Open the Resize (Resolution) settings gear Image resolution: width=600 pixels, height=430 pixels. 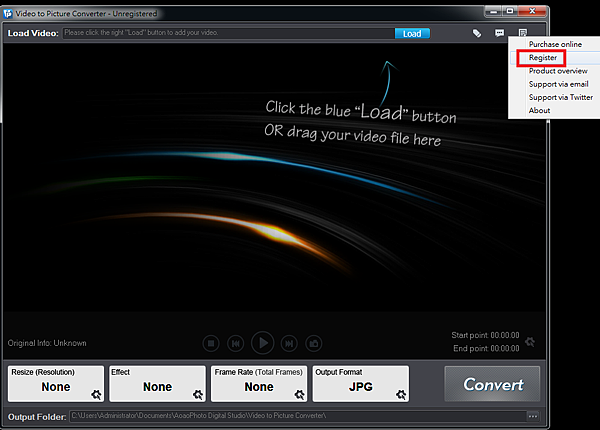(x=96, y=394)
